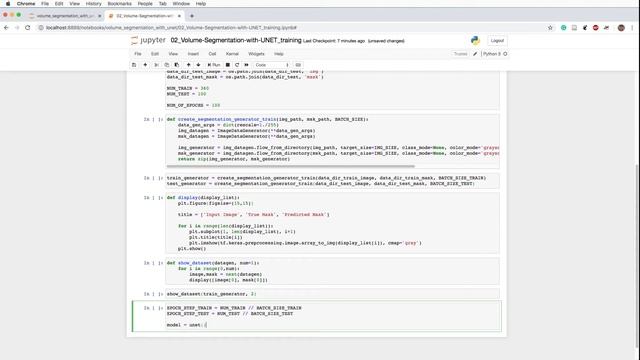Place cursor in the model = unet( cell
Viewport: 640px width, 360px height.
click(x=332, y=316)
